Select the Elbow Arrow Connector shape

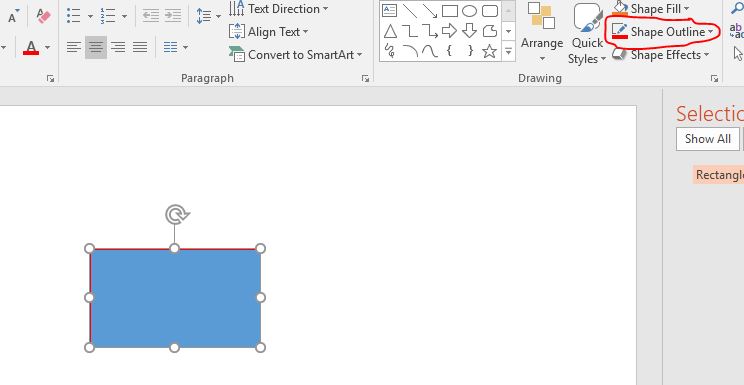pyautogui.click(x=429, y=31)
